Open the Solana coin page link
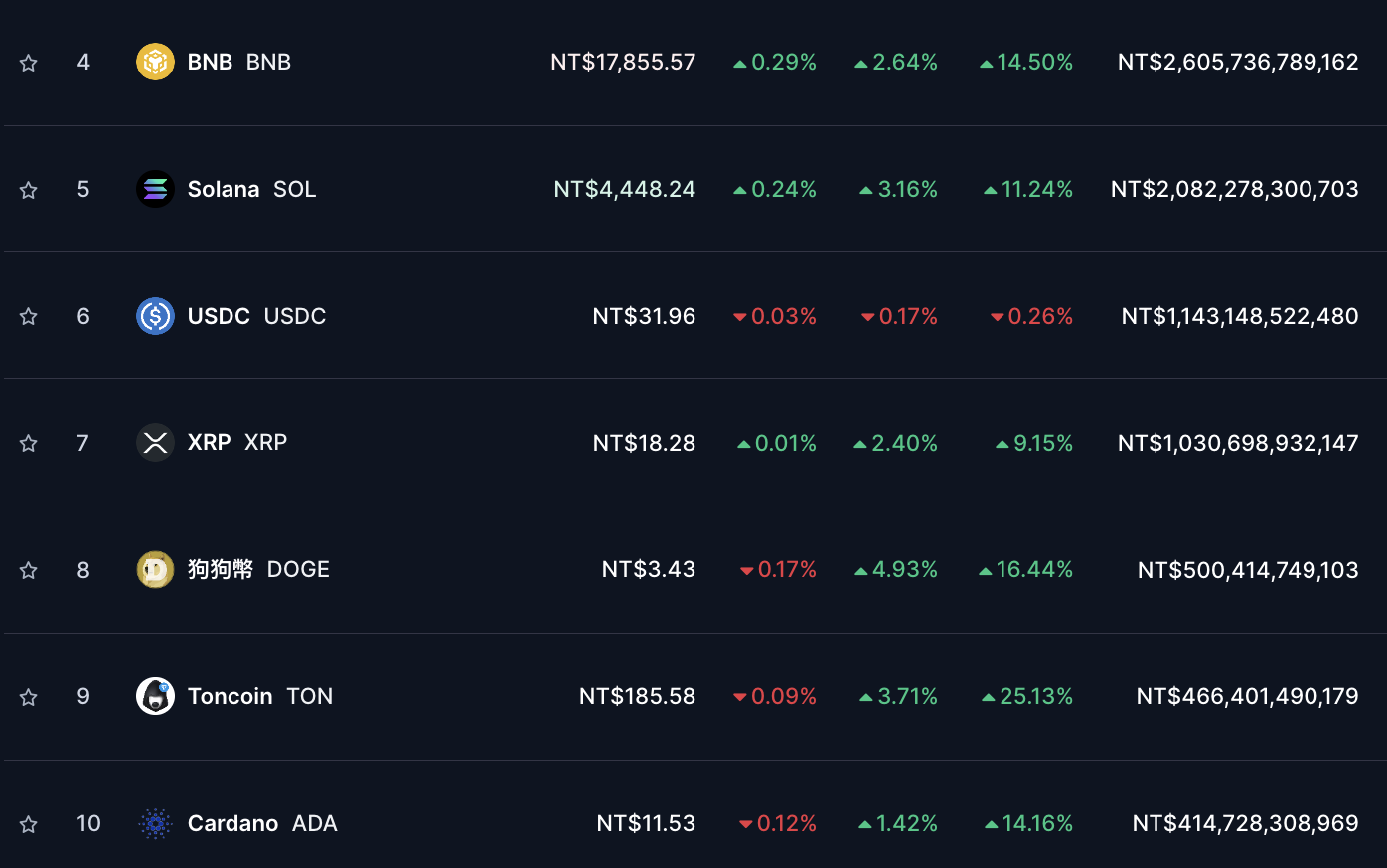 [x=224, y=189]
